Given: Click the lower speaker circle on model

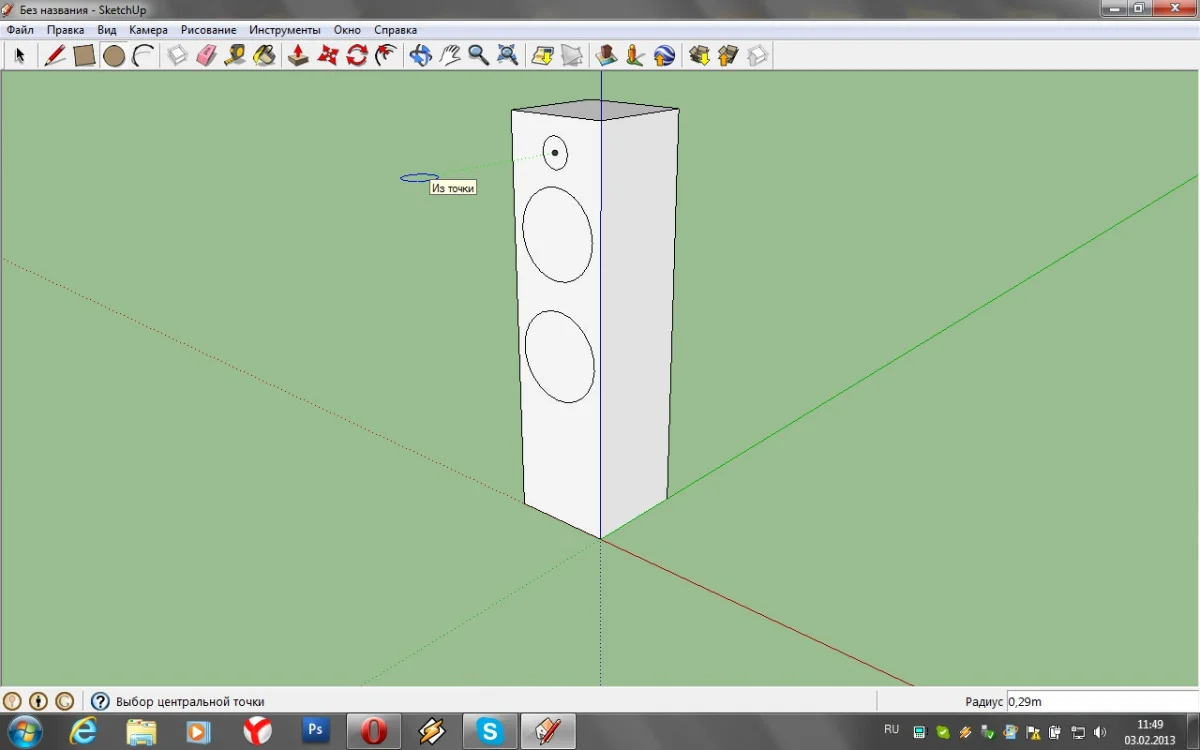Looking at the screenshot, I should (x=560, y=357).
